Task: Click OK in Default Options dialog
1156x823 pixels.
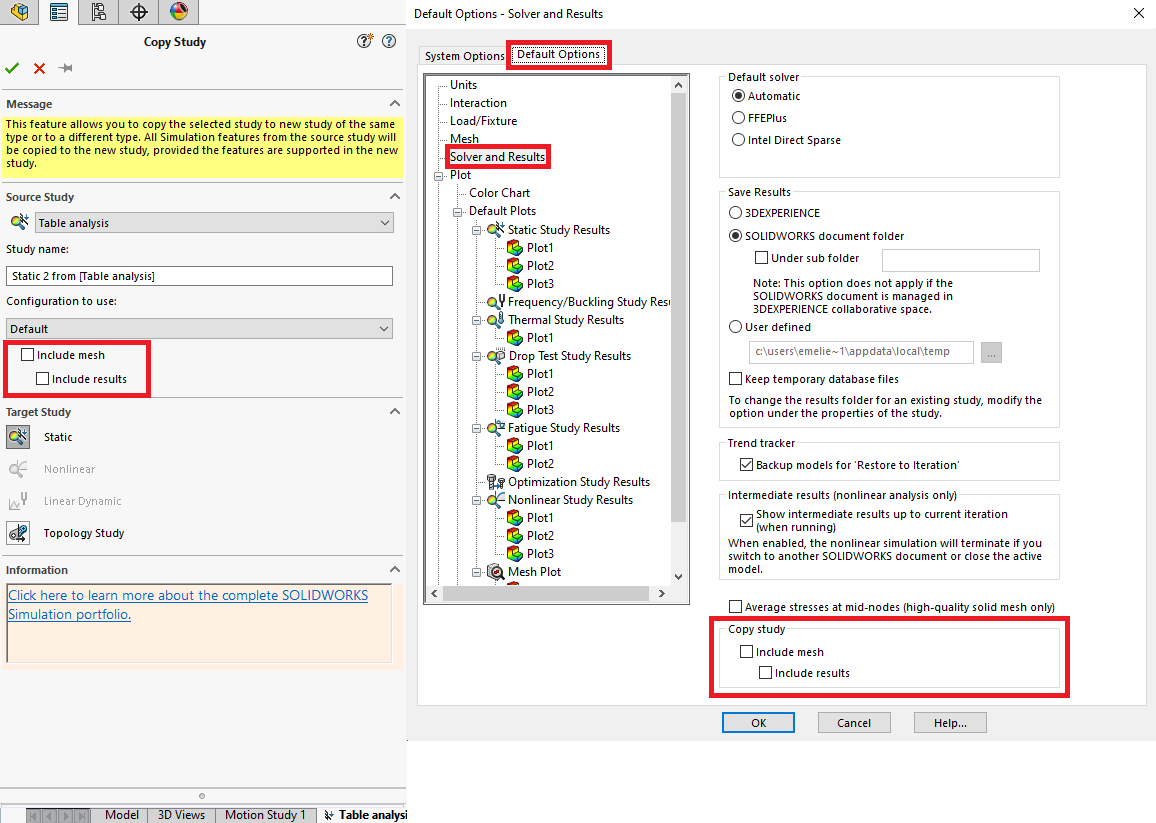Action: pos(758,723)
